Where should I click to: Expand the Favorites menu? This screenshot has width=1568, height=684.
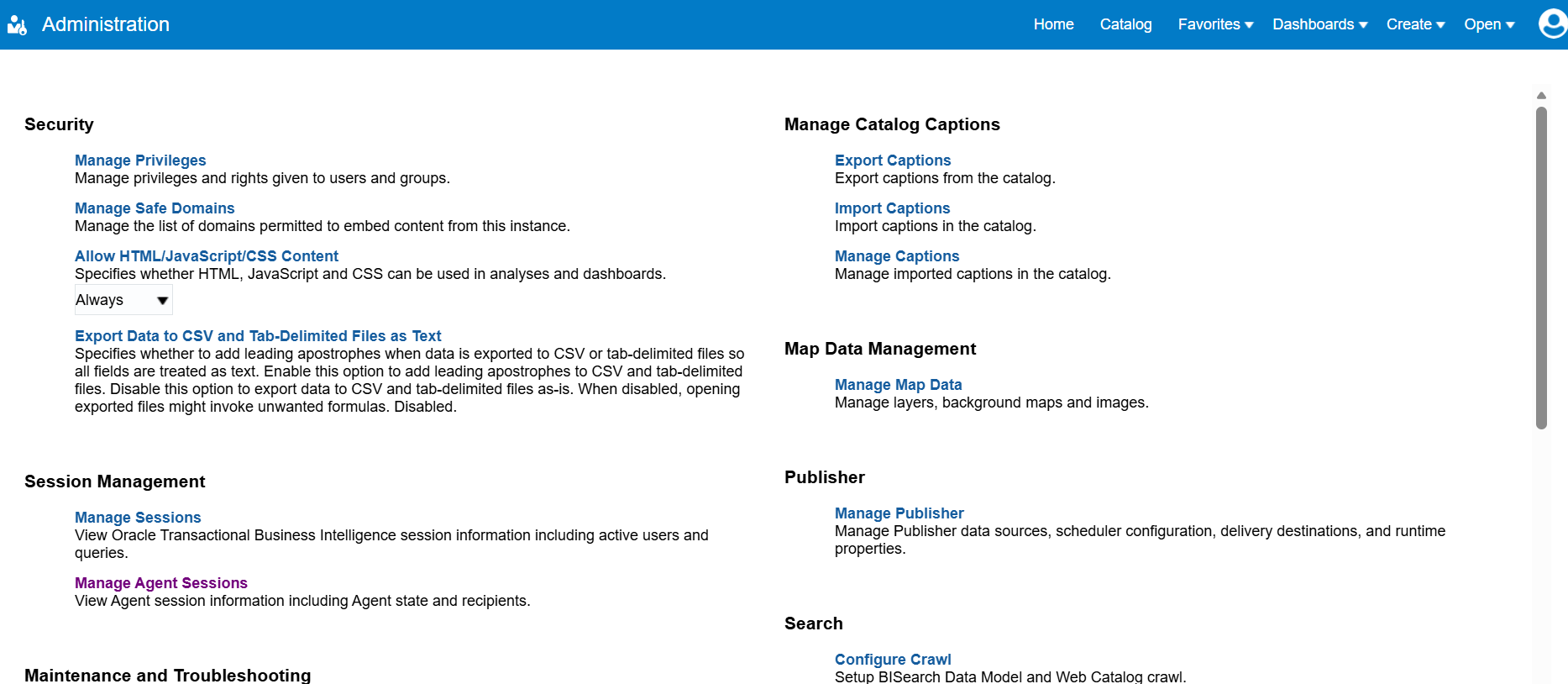(x=1215, y=24)
